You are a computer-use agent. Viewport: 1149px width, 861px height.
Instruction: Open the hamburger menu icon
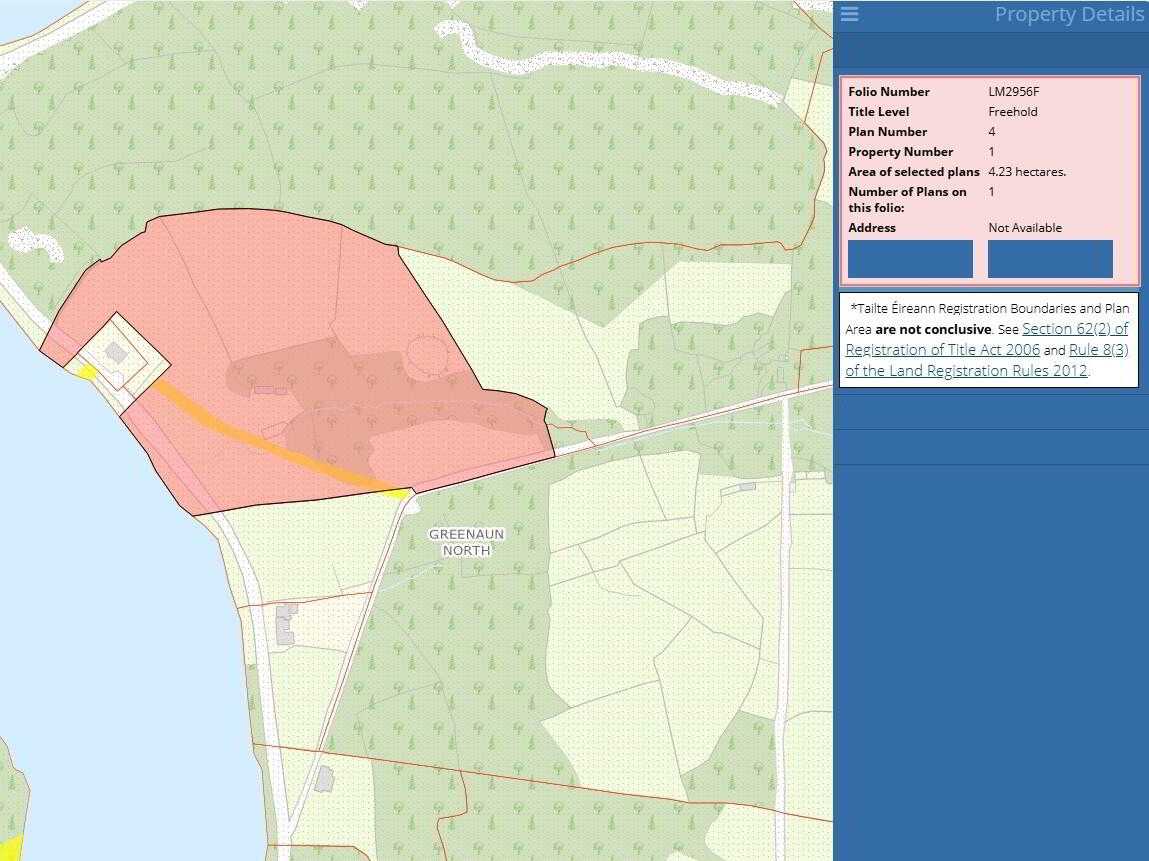coord(850,14)
